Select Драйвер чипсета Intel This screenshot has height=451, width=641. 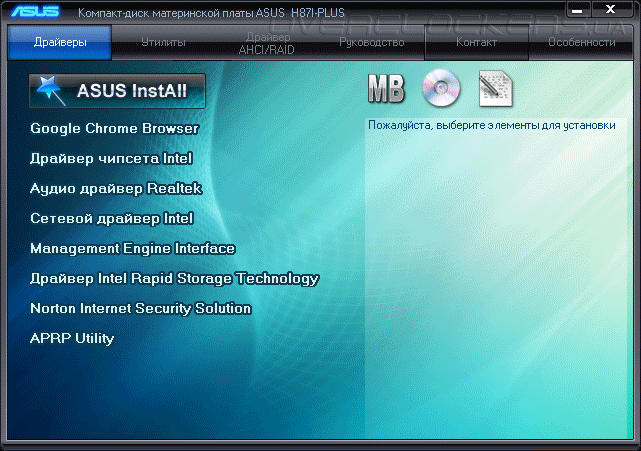(111, 158)
